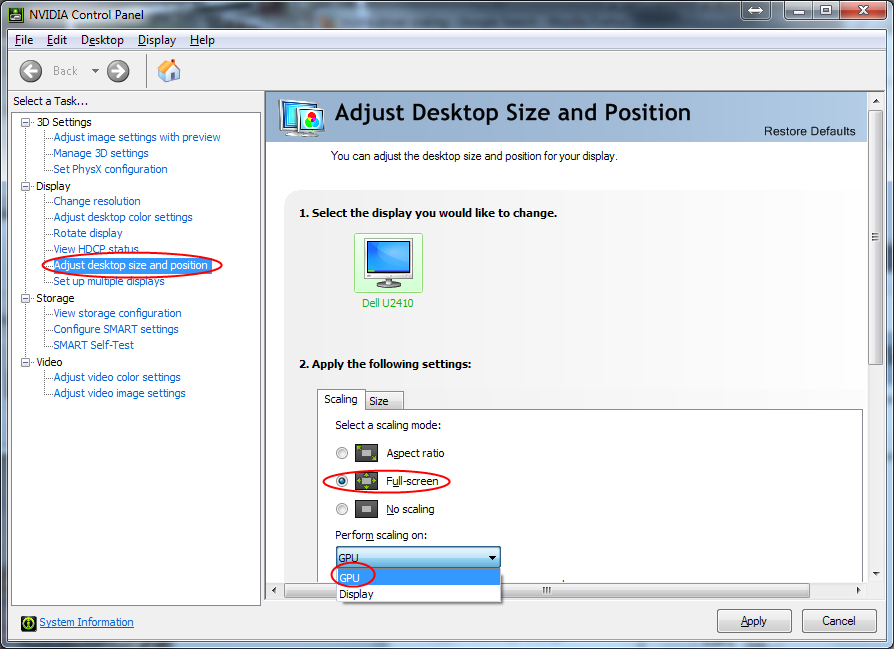Click the double-arrow button in title bar
This screenshot has height=649, width=894.
755,10
